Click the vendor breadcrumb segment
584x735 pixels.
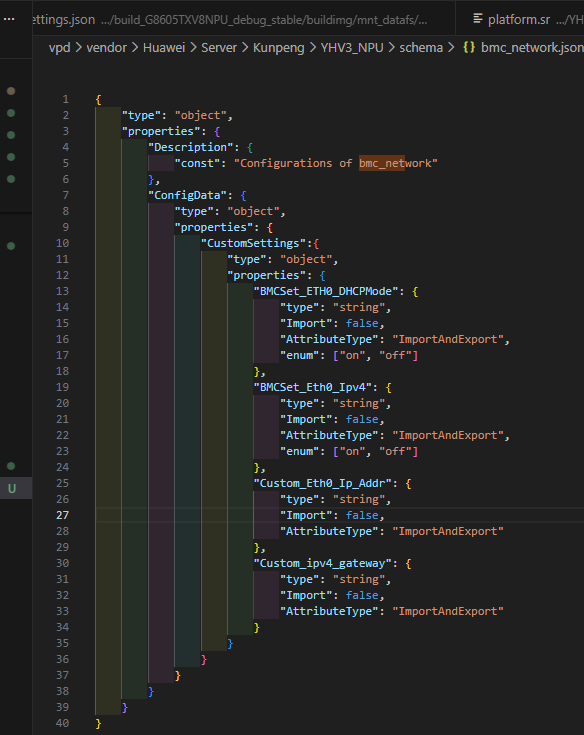[107, 47]
